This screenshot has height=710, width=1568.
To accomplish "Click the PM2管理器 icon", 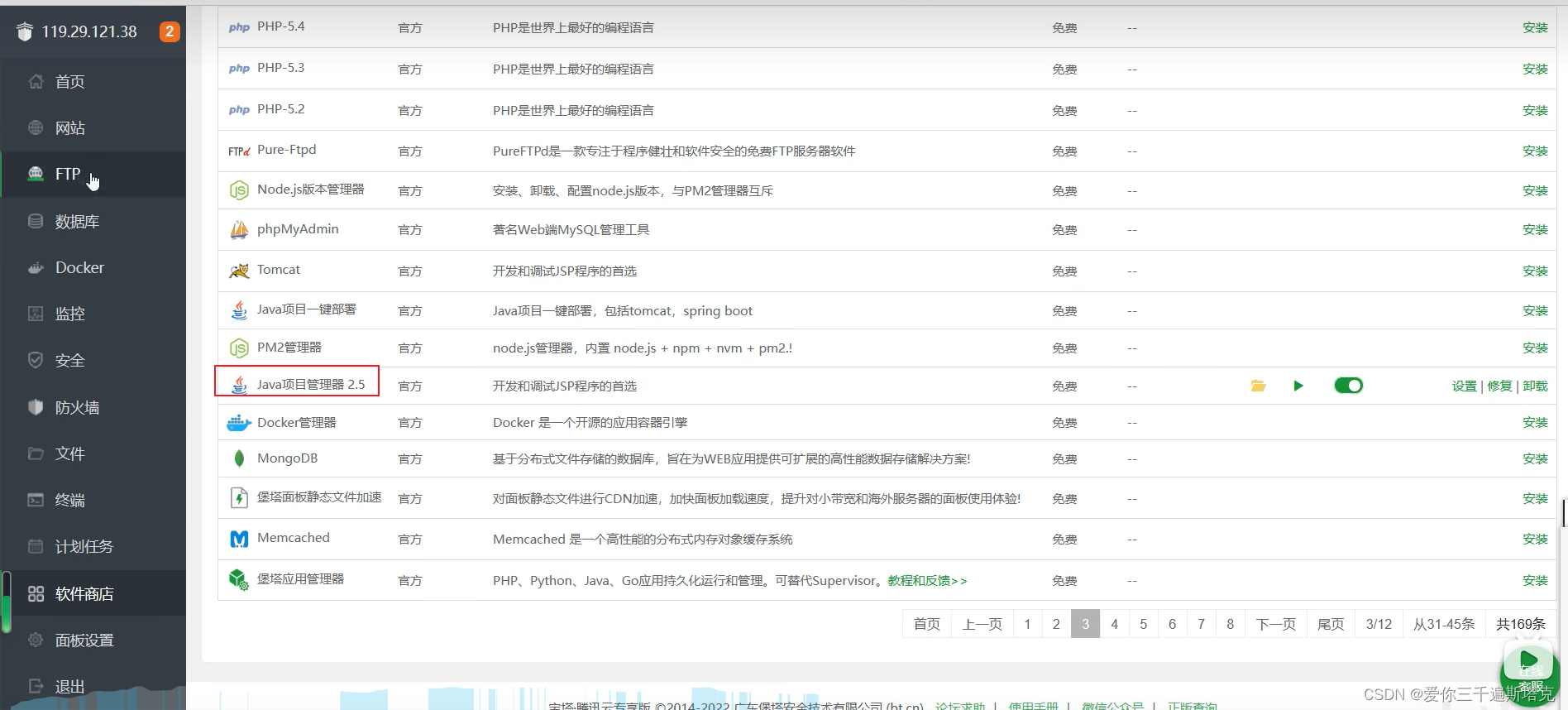I will tap(239, 348).
